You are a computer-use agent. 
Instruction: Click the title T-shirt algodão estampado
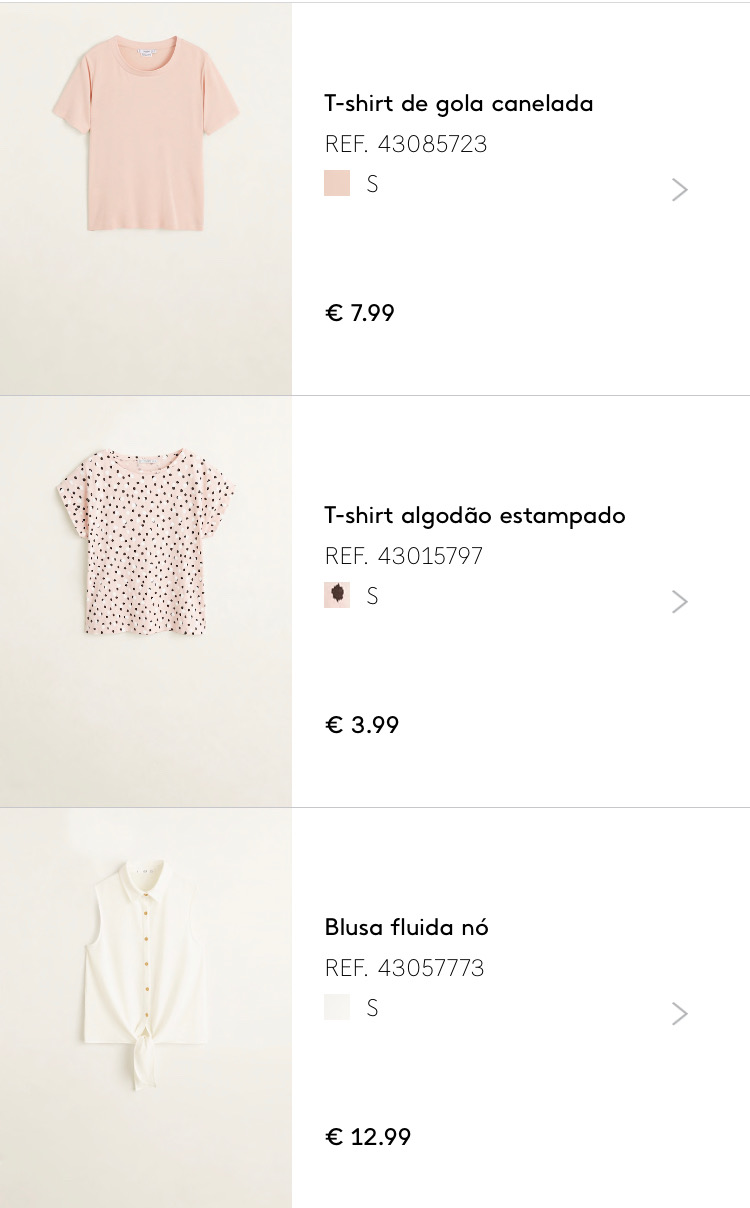(475, 516)
